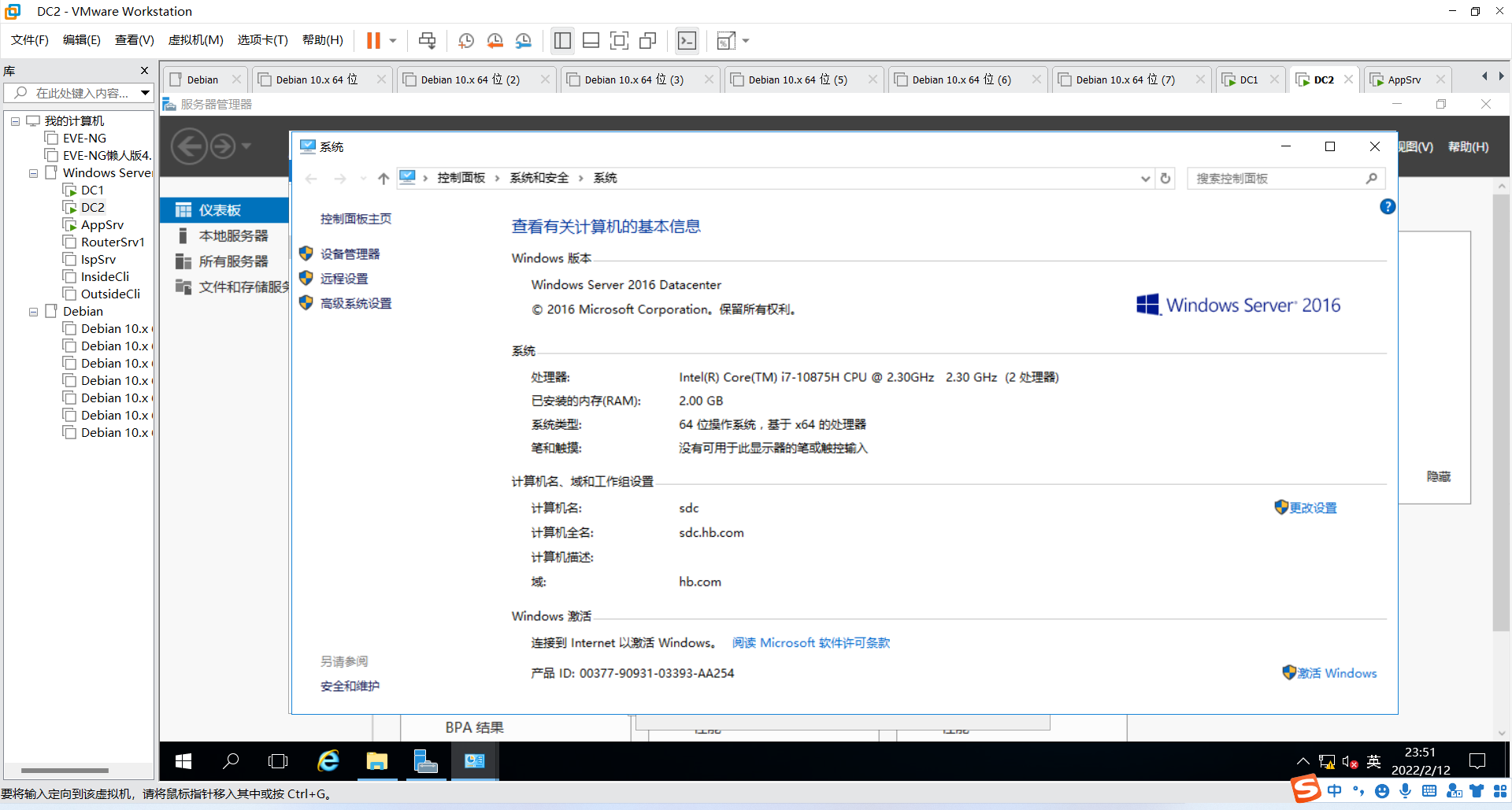Click the 搜索控制面板 search field
Screen dimensions: 1512x810
1276,179
